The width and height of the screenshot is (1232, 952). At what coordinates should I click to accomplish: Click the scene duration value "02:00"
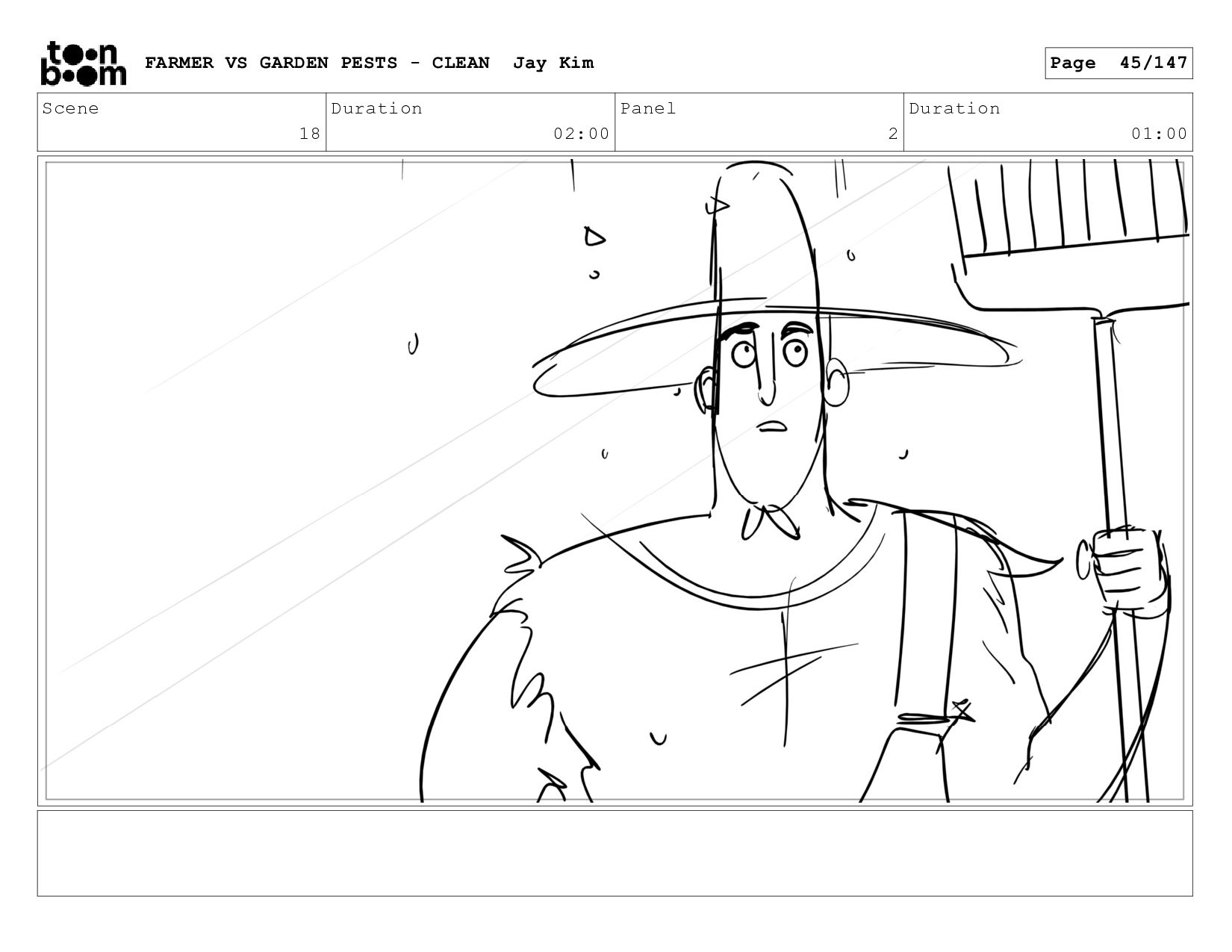582,134
